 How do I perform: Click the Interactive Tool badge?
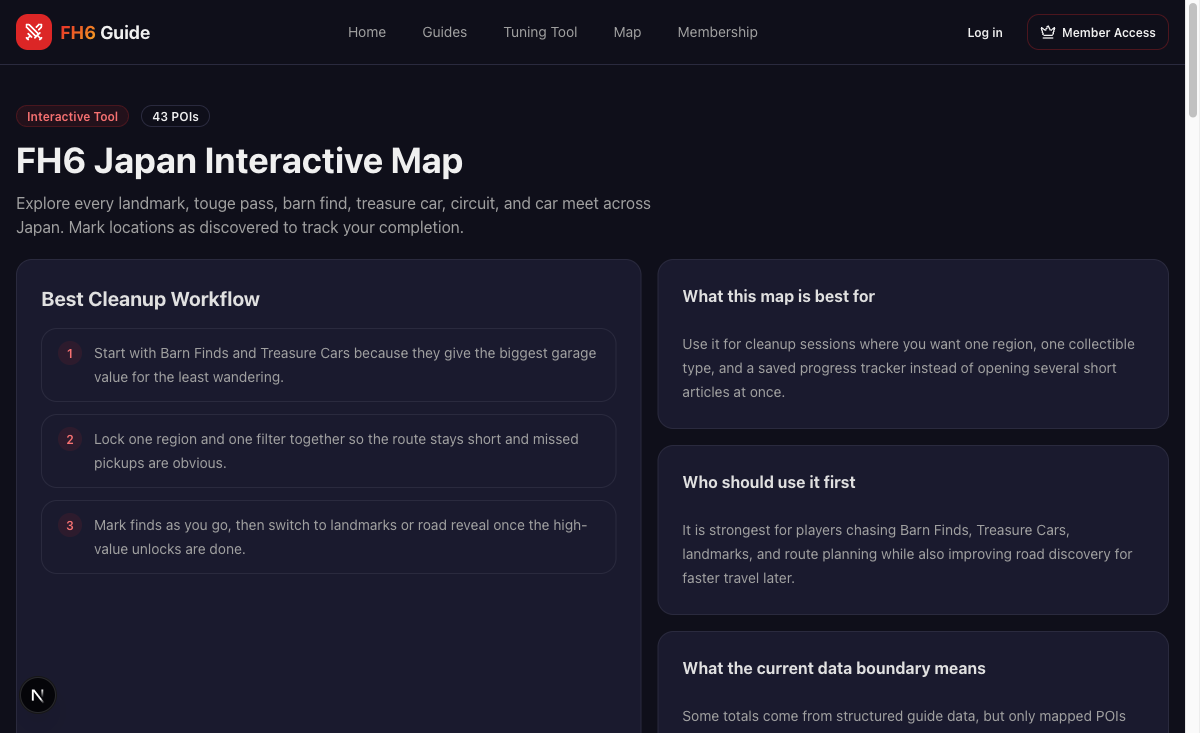click(72, 116)
